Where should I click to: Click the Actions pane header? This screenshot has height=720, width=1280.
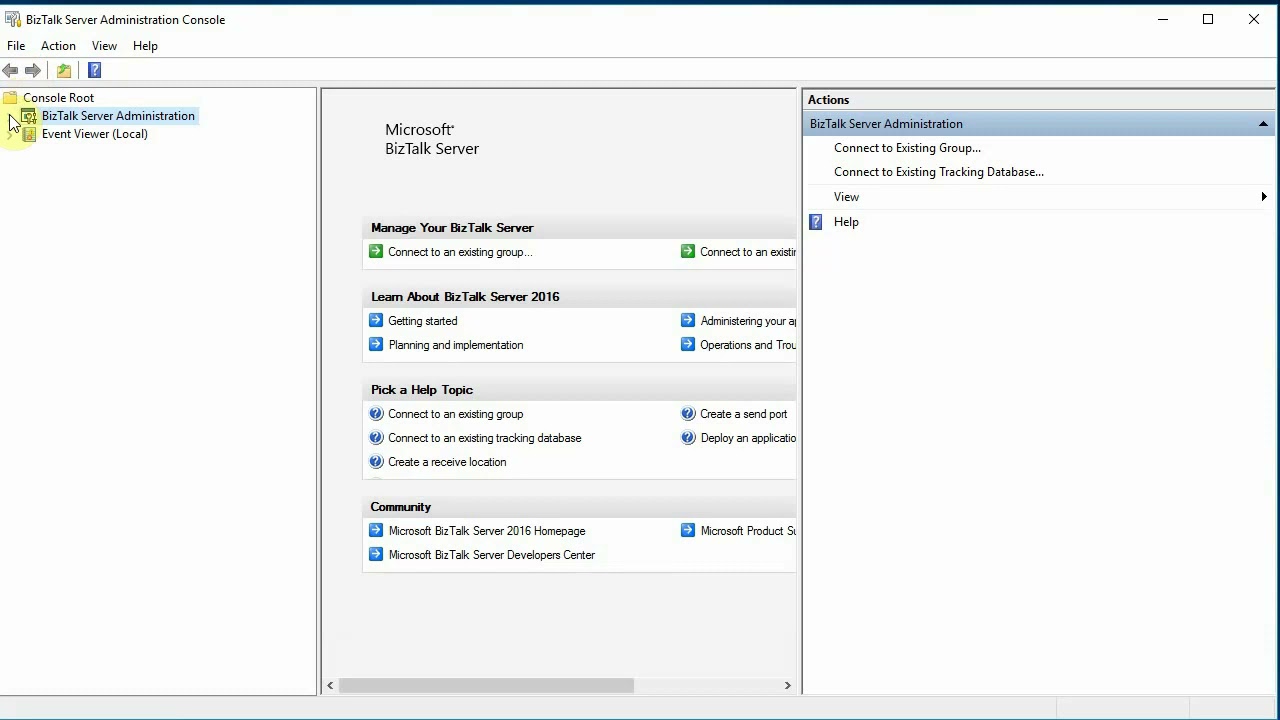1038,100
